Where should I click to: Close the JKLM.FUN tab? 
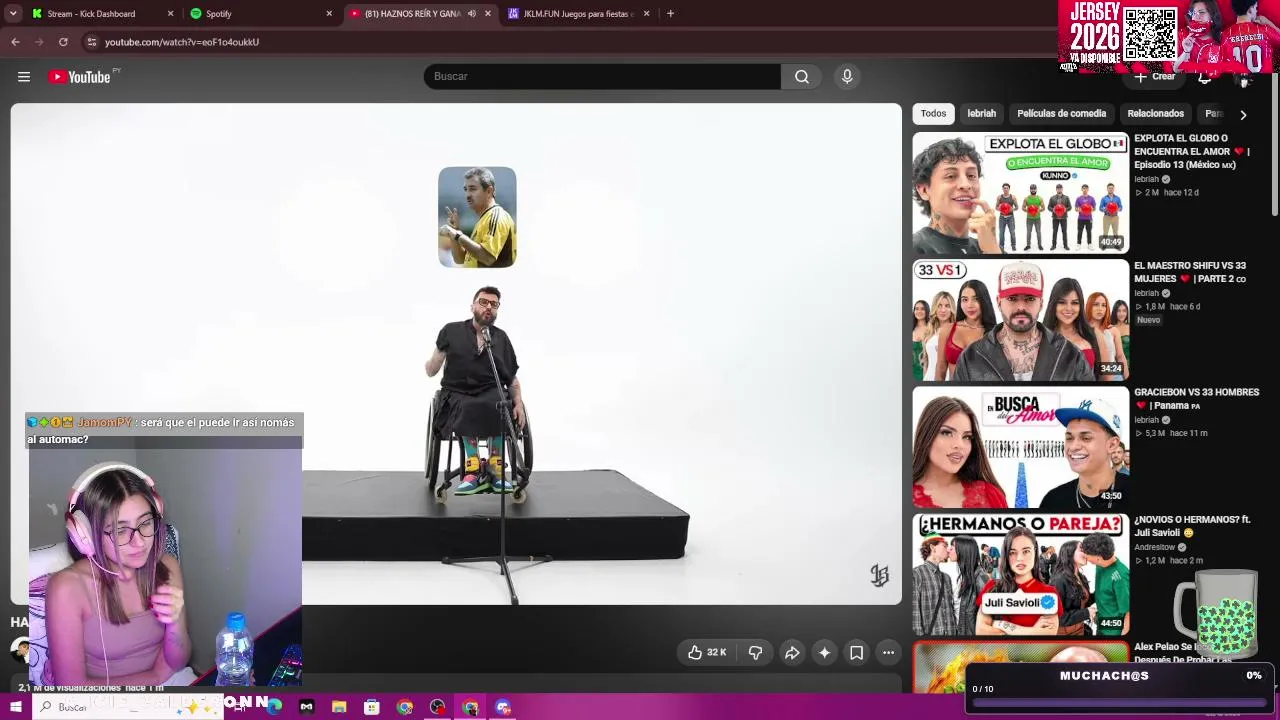(646, 14)
